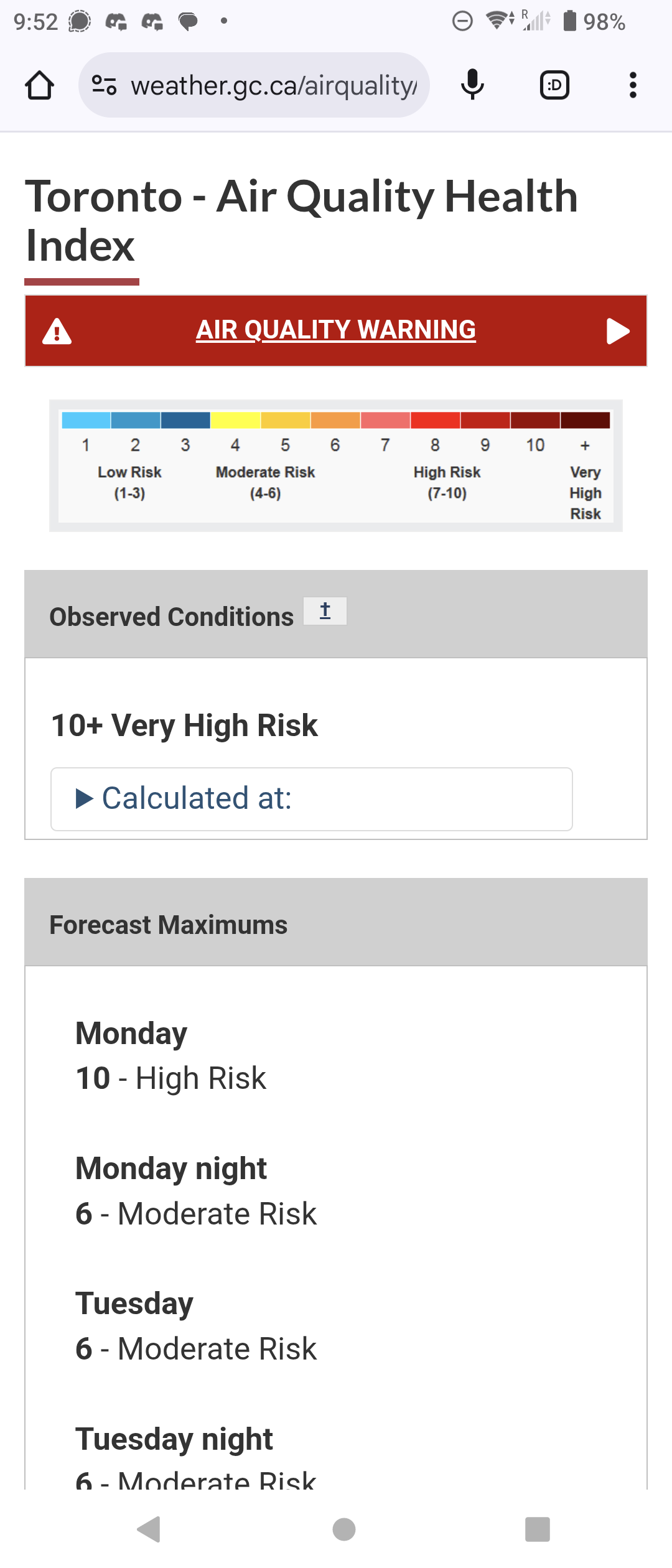The image size is (672, 1568).
Task: Tap the warning triangle icon in banner
Action: pyautogui.click(x=57, y=331)
